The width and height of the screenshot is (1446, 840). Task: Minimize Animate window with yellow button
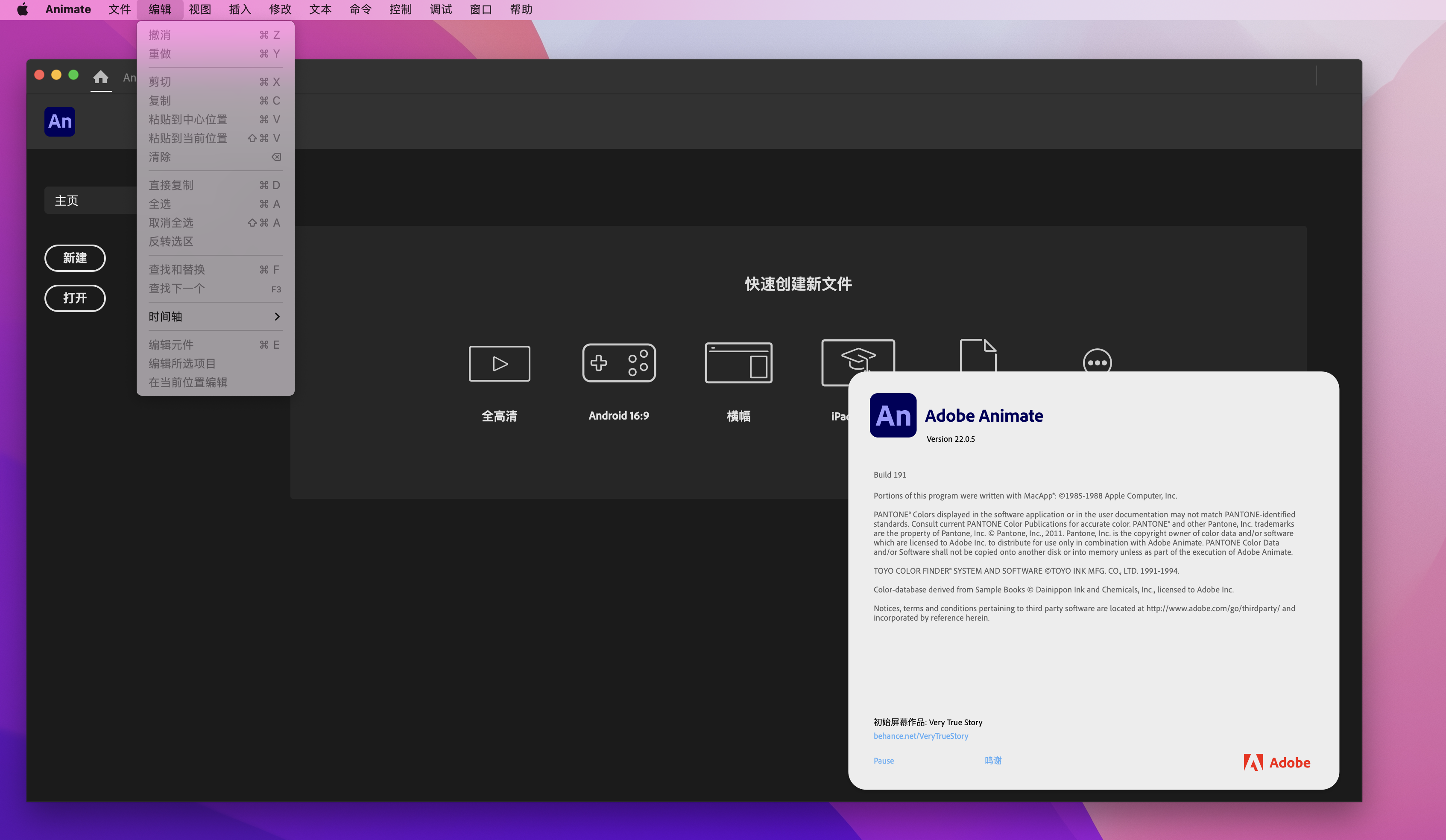[56, 75]
